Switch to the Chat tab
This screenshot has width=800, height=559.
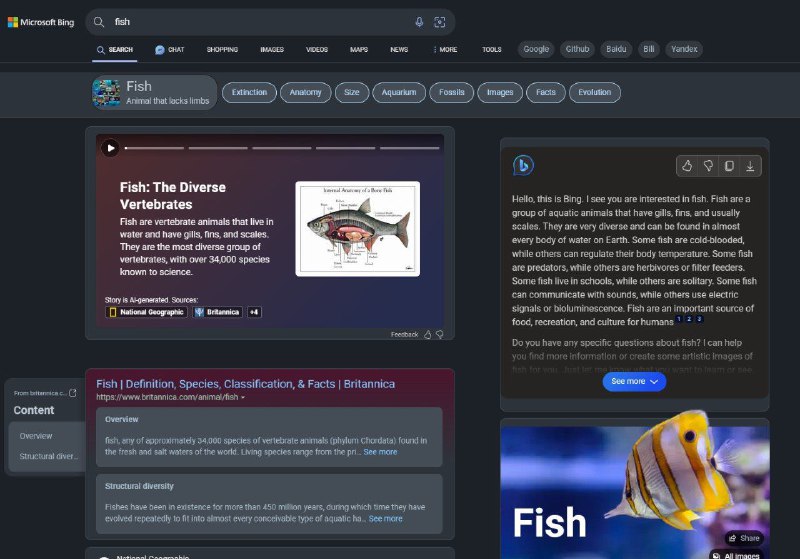170,49
